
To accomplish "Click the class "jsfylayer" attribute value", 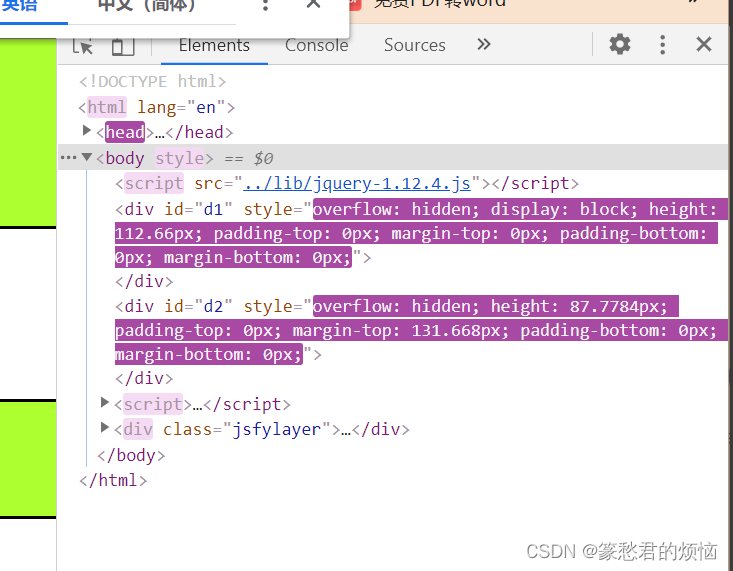I will coord(276,429).
